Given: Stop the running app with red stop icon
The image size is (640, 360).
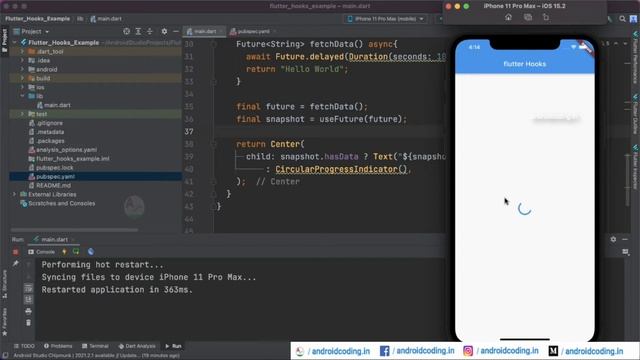Looking at the screenshot, I should pos(16,252).
